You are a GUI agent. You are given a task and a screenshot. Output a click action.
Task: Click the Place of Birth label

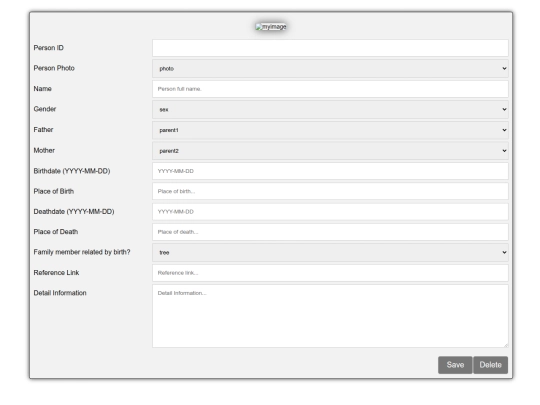[x=54, y=191]
